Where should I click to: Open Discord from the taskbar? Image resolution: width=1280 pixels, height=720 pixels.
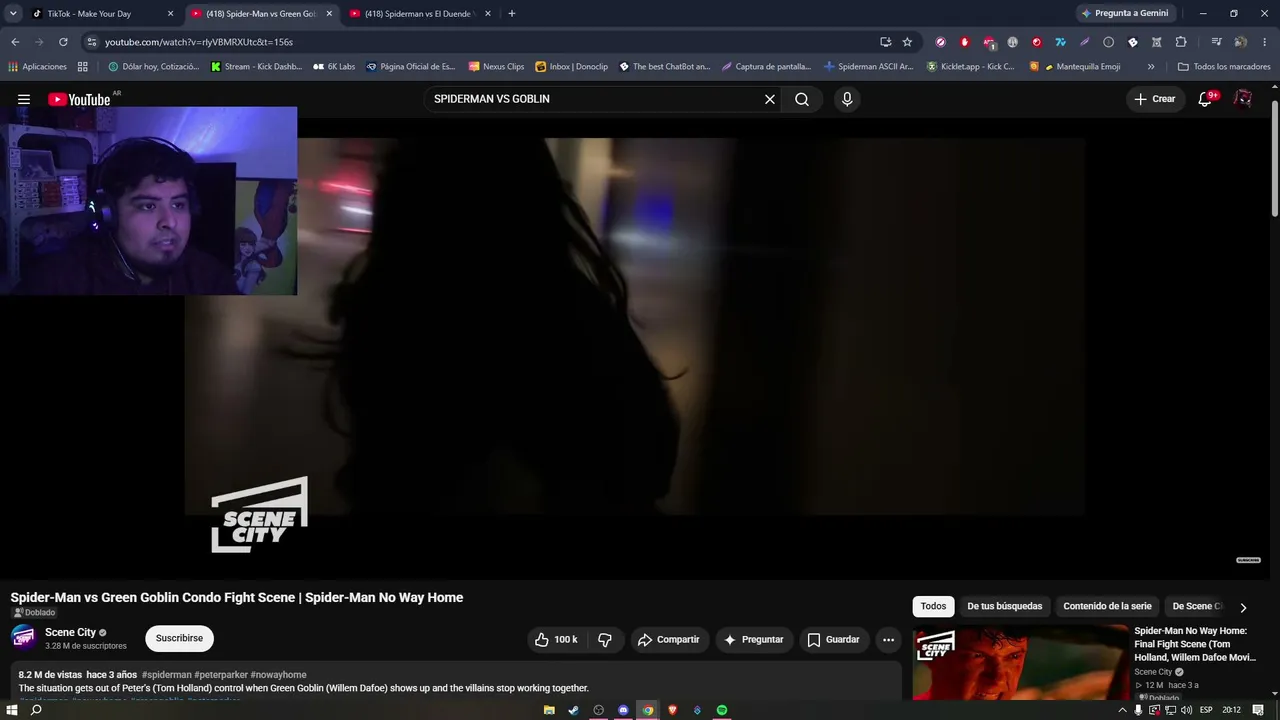point(623,710)
